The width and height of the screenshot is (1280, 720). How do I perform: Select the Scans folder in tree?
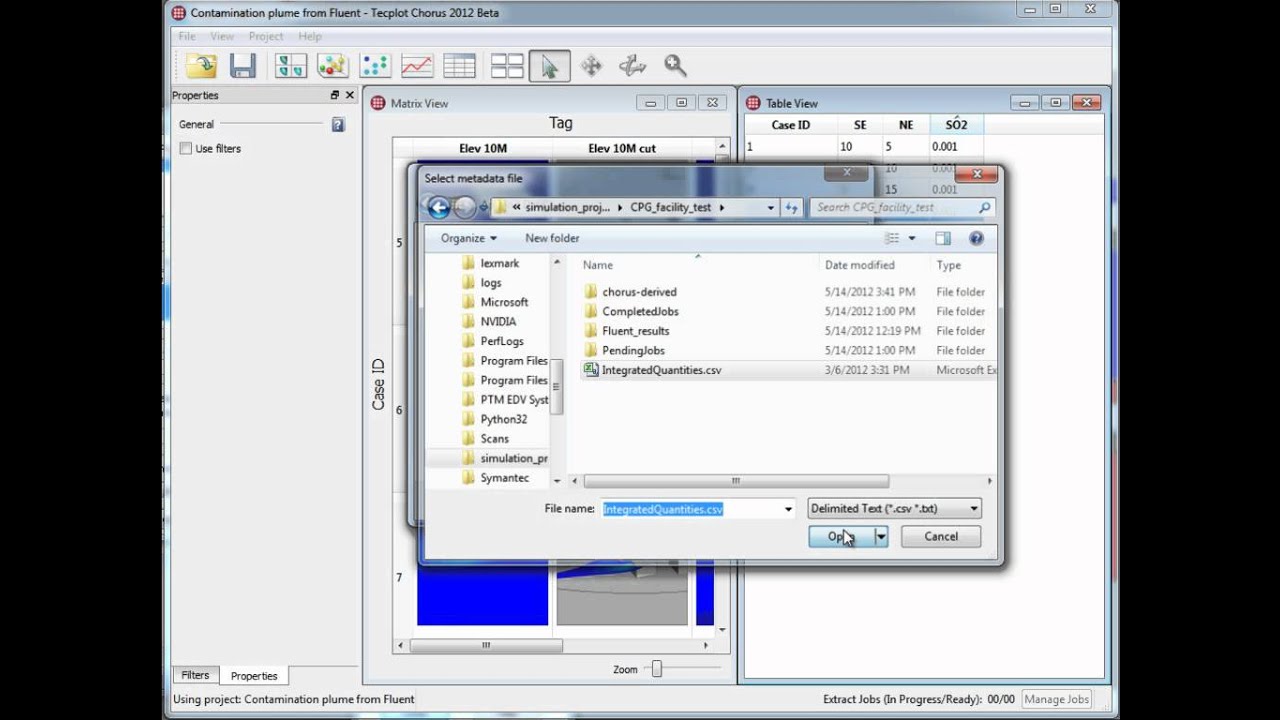[494, 439]
